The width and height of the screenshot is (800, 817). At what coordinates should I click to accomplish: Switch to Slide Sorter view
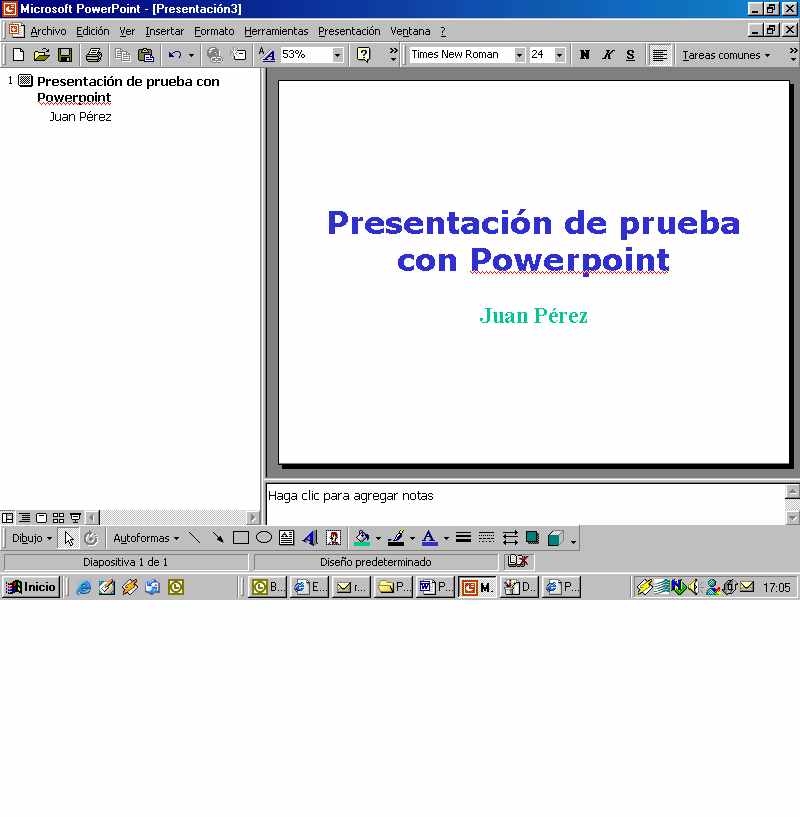[x=58, y=518]
